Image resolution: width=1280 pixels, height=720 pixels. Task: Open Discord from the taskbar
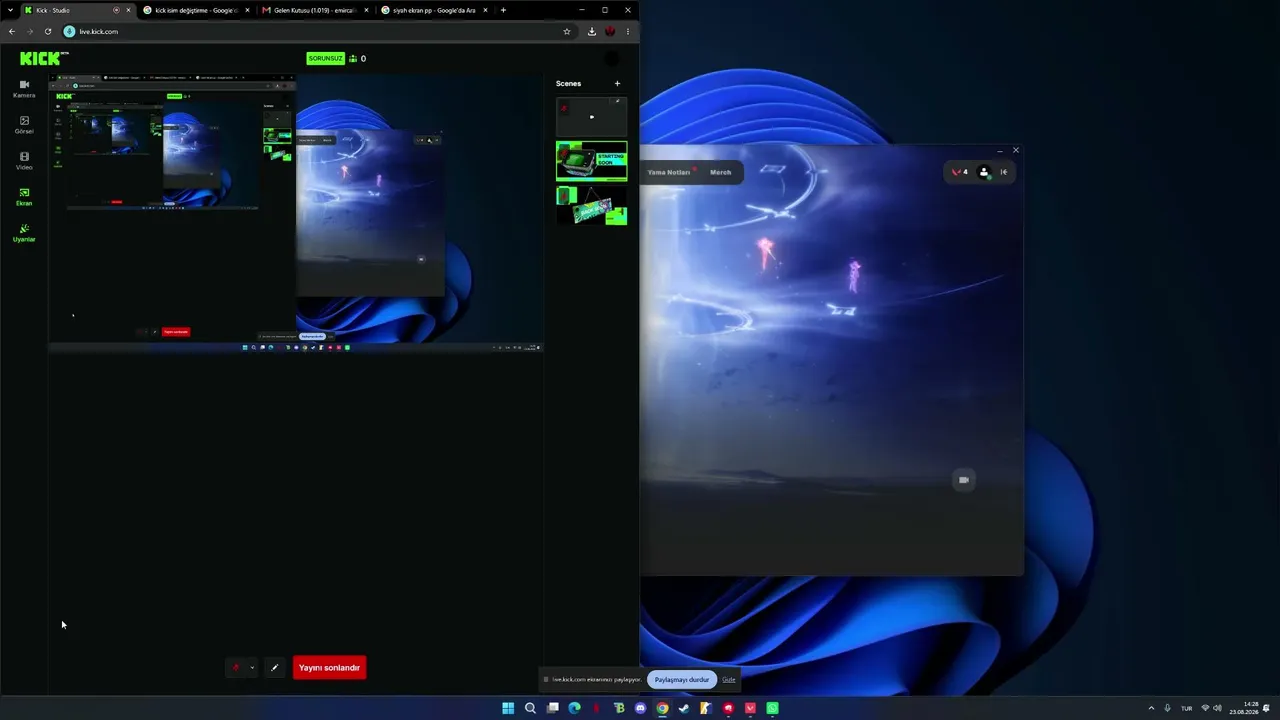(x=640, y=708)
